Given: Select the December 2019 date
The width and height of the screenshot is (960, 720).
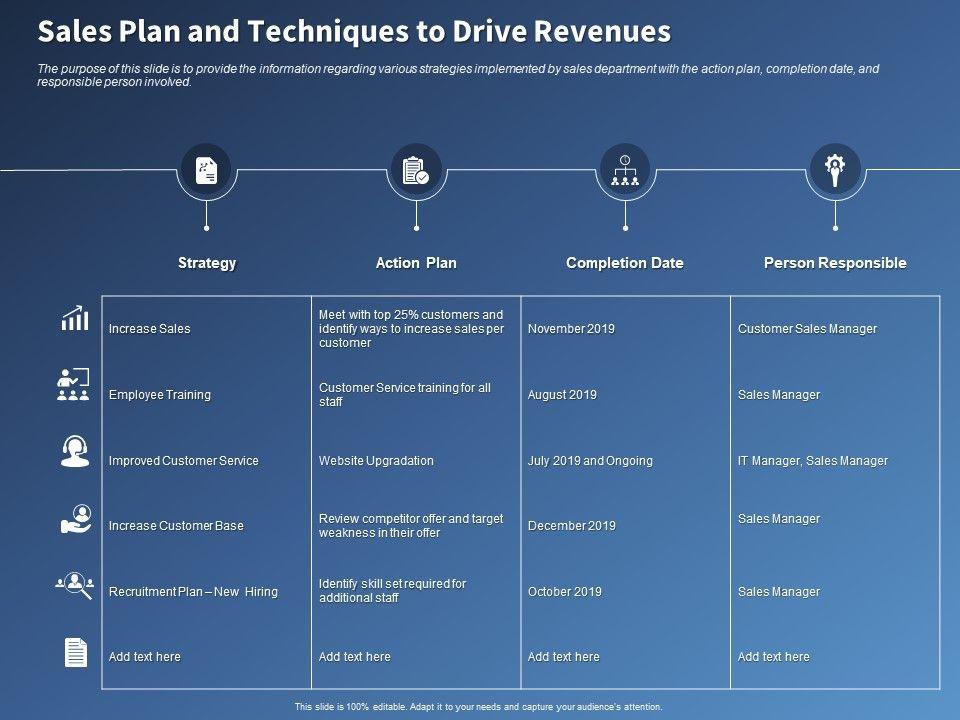Looking at the screenshot, I should 572,525.
